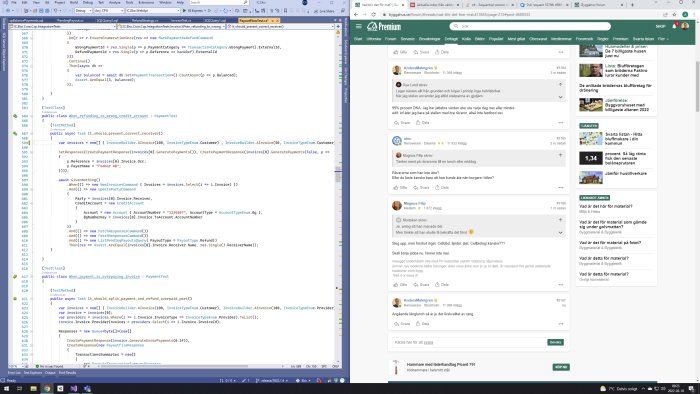Image resolution: width=700 pixels, height=394 pixels.
Task: Expand the Fler dropdown in Byggahus navigation
Action: tap(663, 39)
